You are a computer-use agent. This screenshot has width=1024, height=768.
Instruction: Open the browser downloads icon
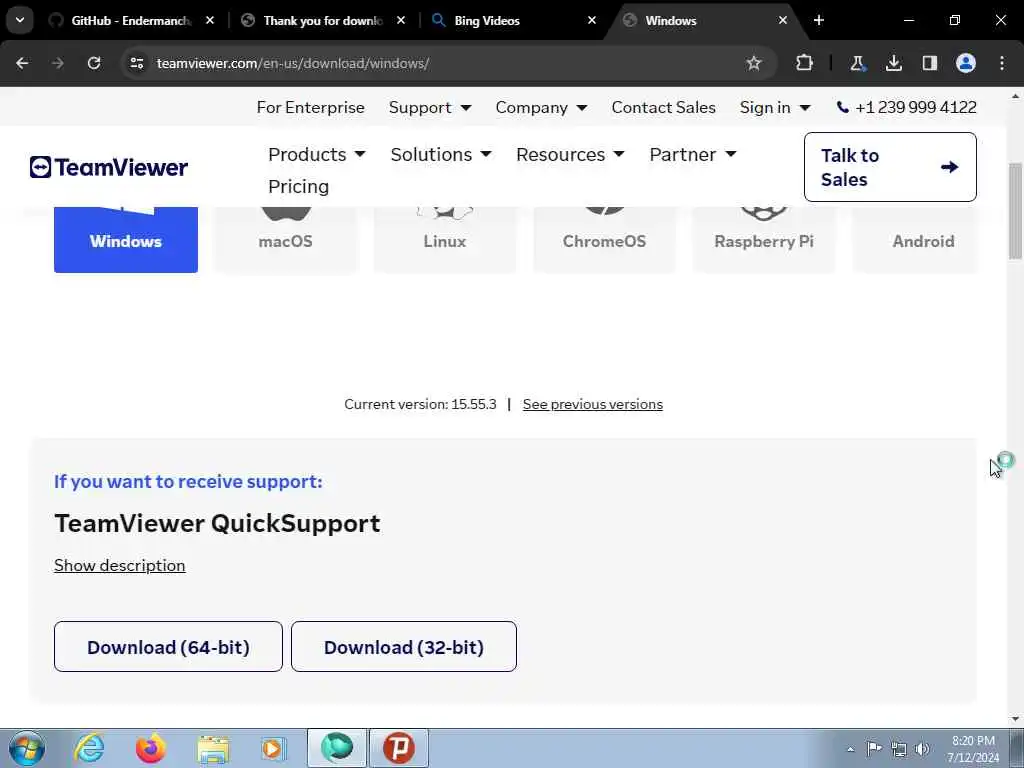893,63
